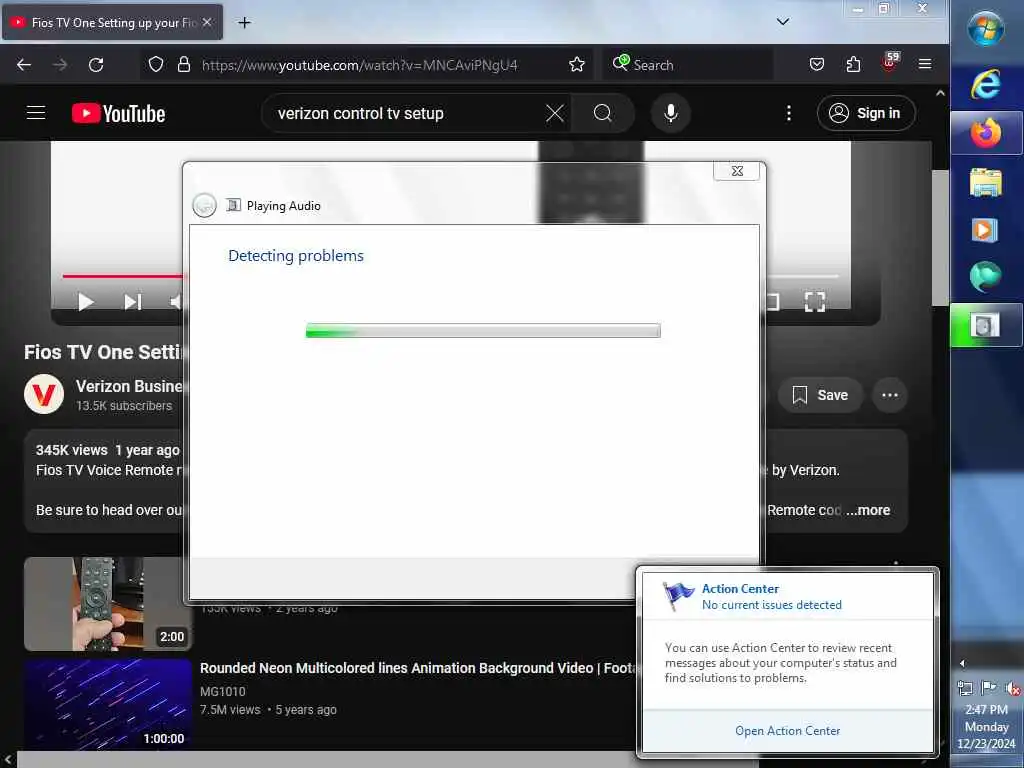Click the page vertical scrollbar
Screen dimensions: 1024x768
940,236
